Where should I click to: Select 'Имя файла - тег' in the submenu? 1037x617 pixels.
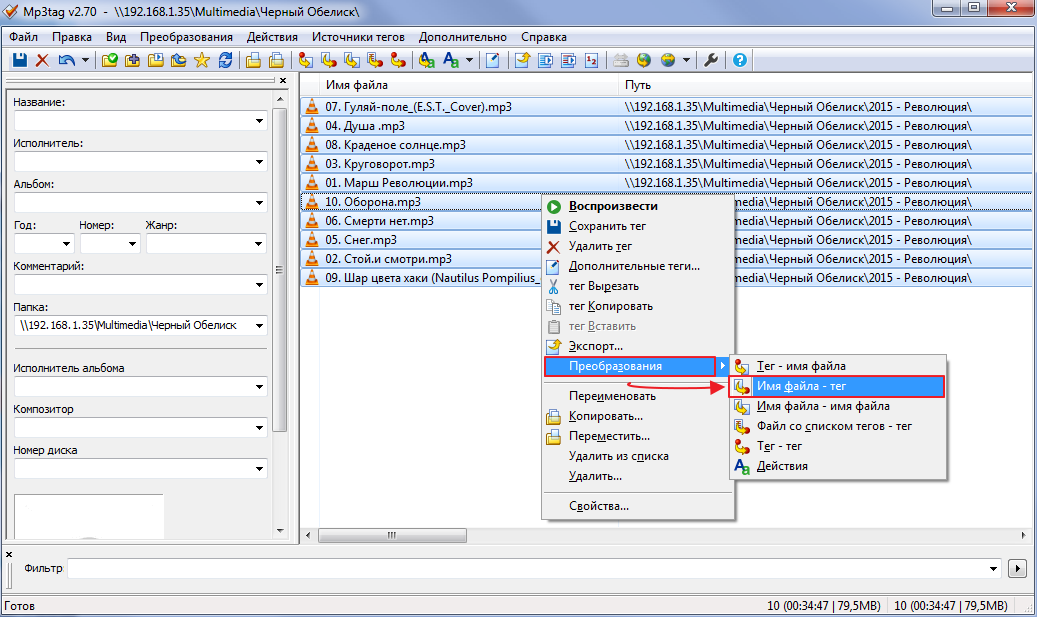click(x=837, y=386)
